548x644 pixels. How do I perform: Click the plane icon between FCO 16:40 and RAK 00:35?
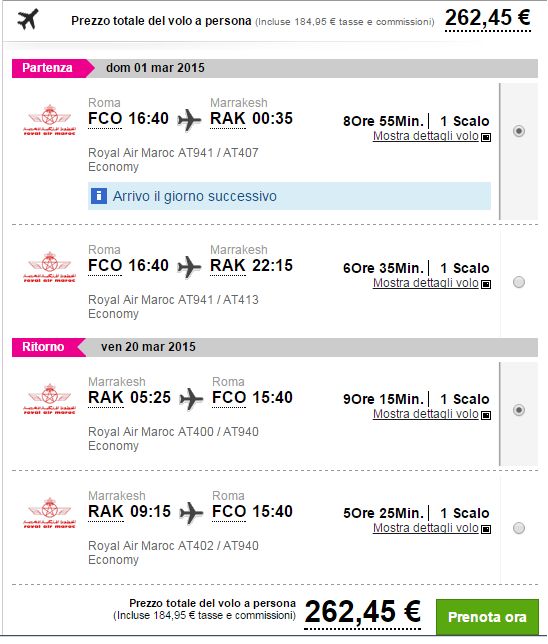(189, 120)
